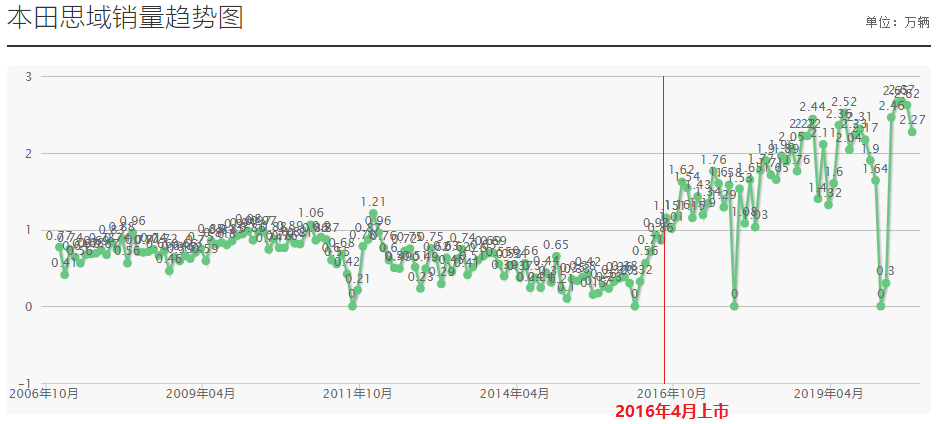938x424 pixels.
Task: Click x-axis label 2009年04月
Action: pos(202,394)
